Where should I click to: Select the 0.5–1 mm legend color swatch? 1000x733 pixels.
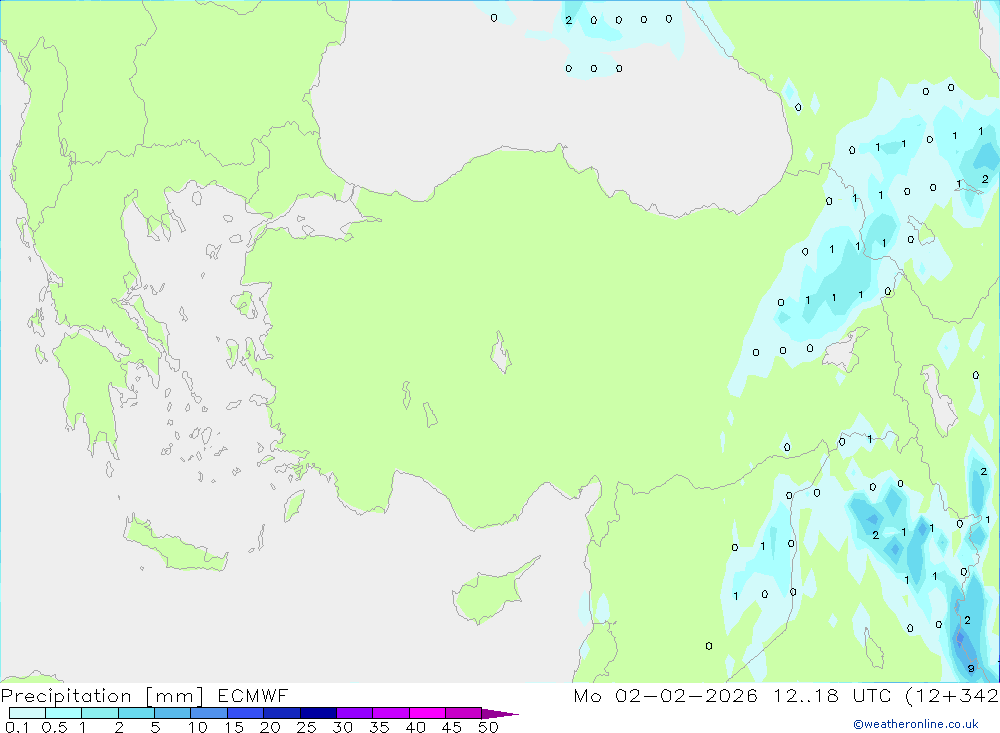pyautogui.click(x=63, y=713)
